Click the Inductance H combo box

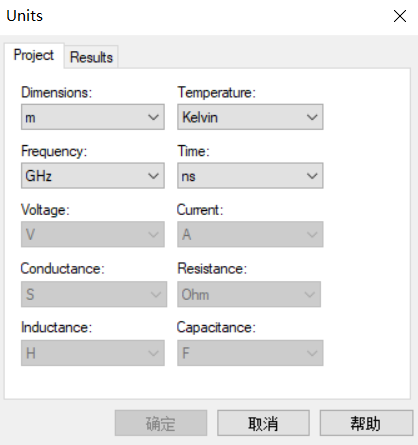point(93,353)
